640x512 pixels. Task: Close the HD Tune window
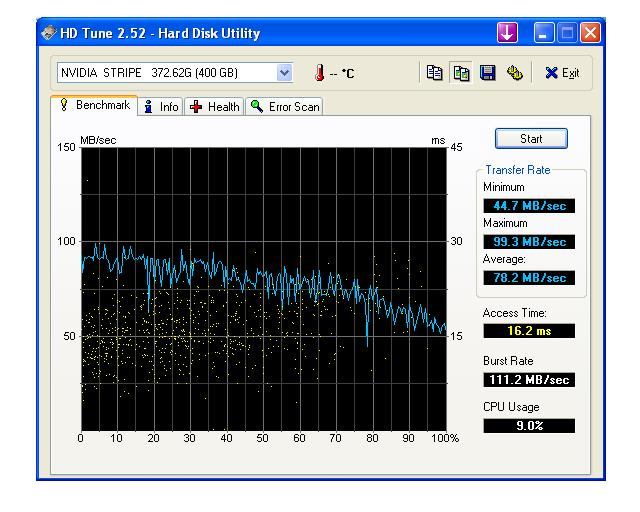coord(591,32)
